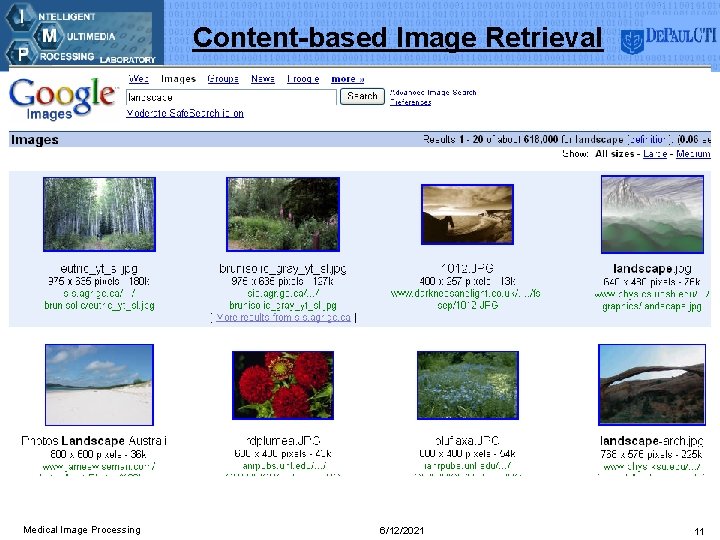Open the Web search tab
This screenshot has height=540, width=720.
point(138,79)
